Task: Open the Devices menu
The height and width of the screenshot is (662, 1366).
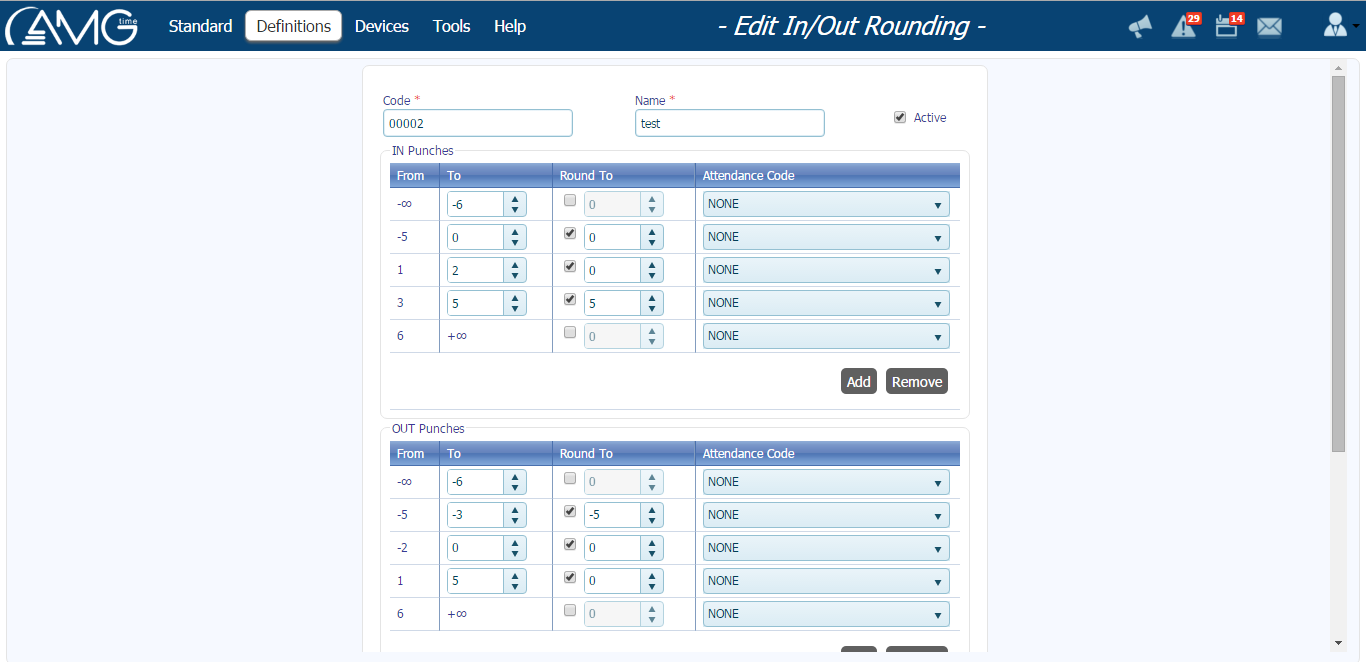Action: 382,26
